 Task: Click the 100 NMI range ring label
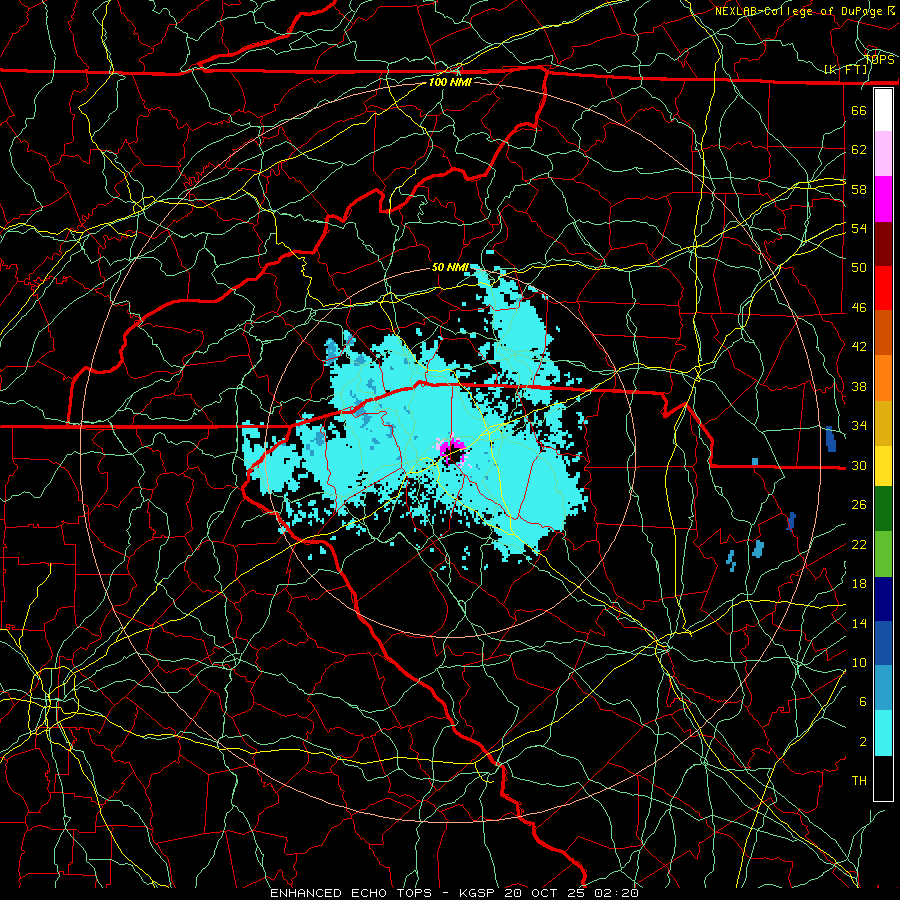click(x=450, y=82)
